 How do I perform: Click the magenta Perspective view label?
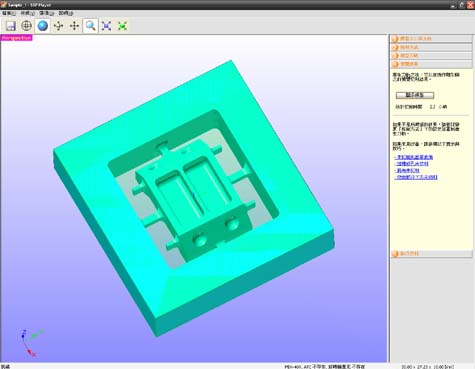click(x=17, y=38)
